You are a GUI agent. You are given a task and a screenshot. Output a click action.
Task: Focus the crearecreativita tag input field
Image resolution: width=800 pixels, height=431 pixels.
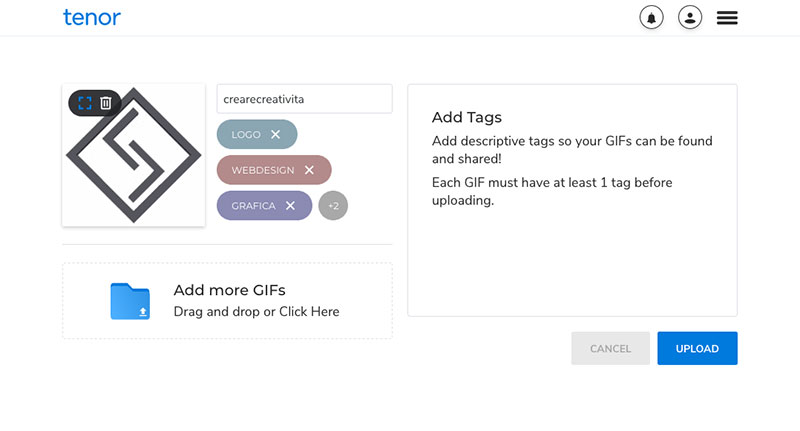(305, 99)
